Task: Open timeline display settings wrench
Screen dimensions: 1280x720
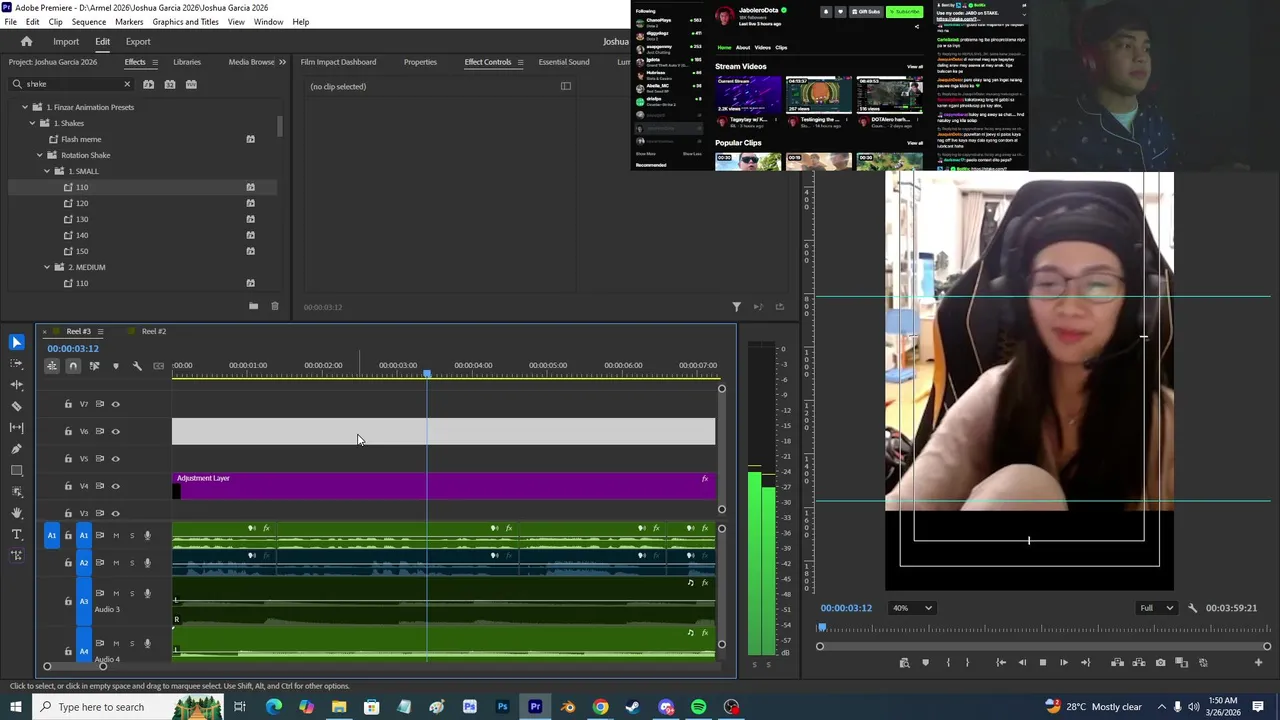Action: tap(137, 366)
